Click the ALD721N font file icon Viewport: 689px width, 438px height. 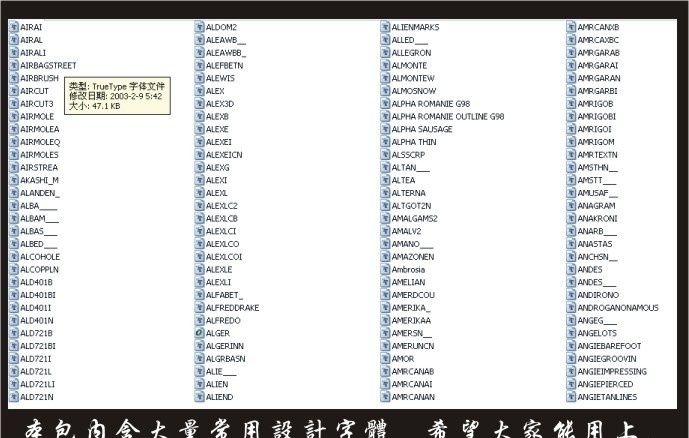pyautogui.click(x=14, y=396)
